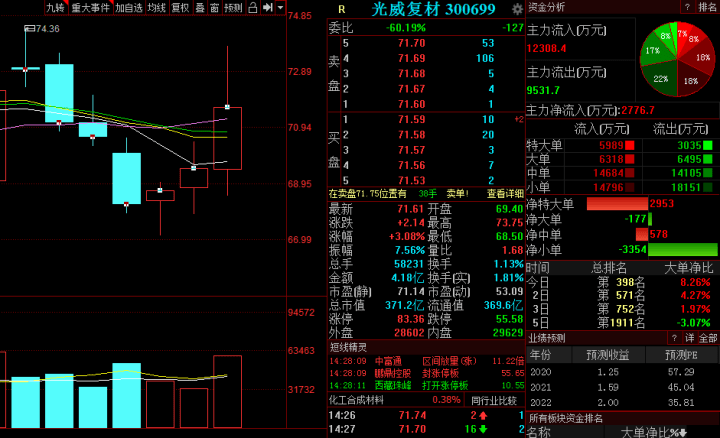Toggle the 均线 moving average display
This screenshot has width=720, height=438.
(x=156, y=7)
